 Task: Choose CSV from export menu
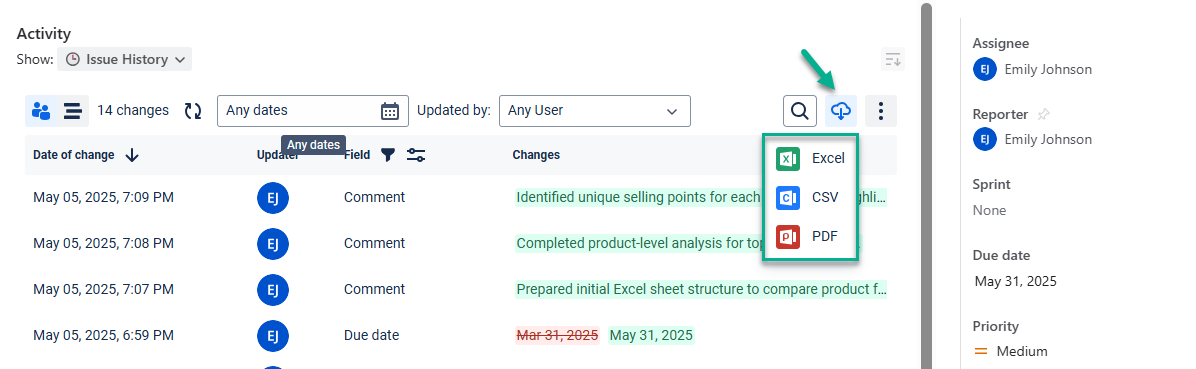[810, 197]
